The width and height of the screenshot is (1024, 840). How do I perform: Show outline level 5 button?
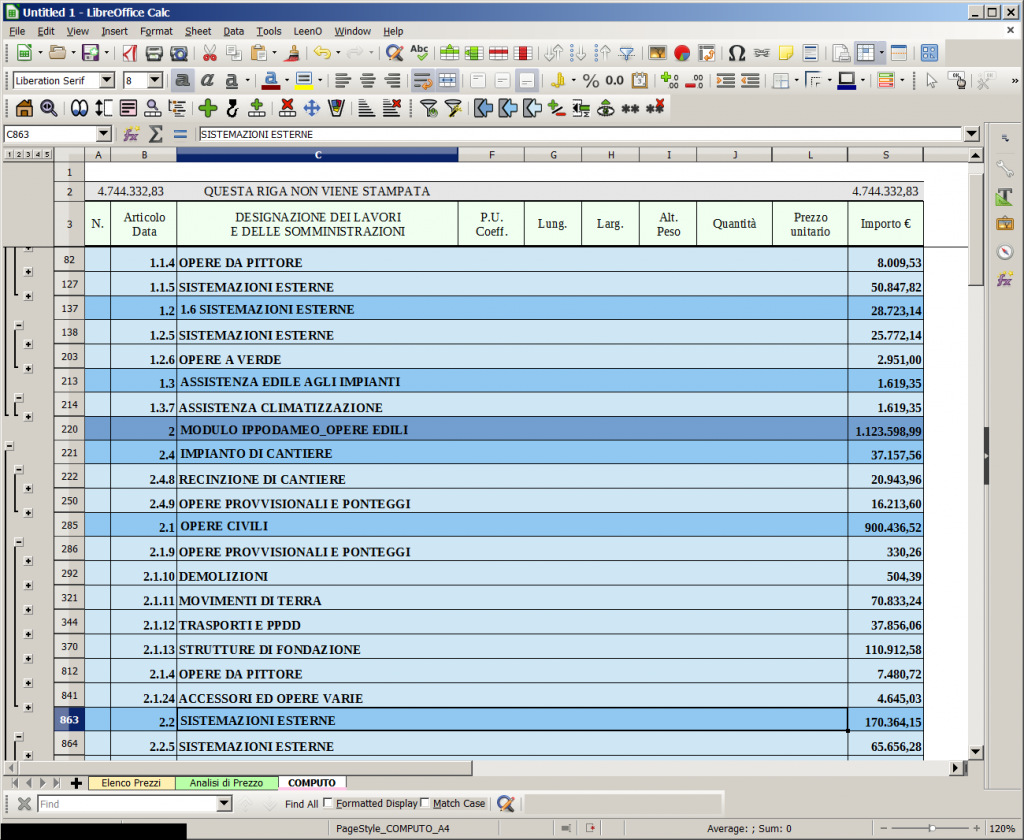pyautogui.click(x=46, y=154)
